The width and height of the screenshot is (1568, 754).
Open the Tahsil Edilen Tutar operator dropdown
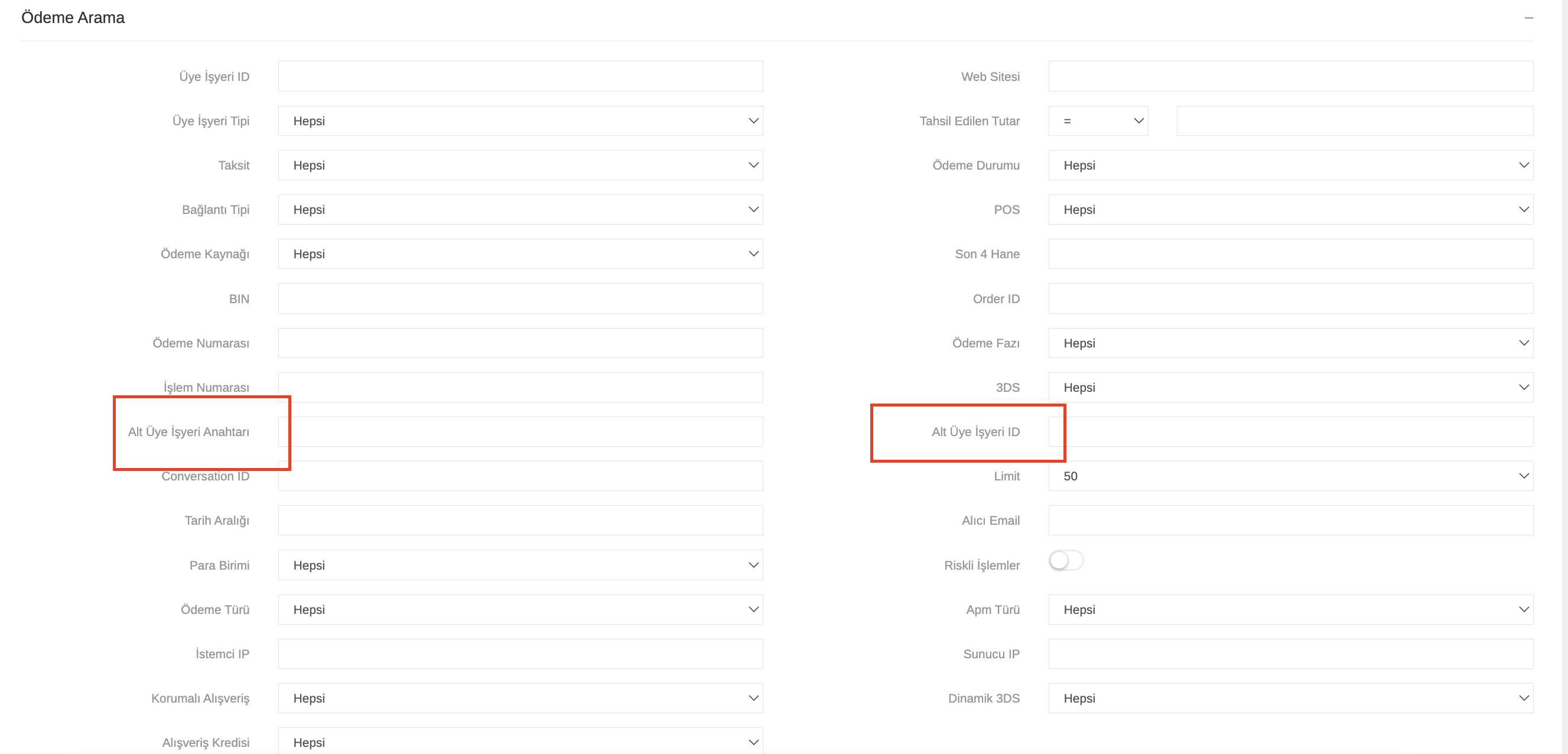[1098, 121]
